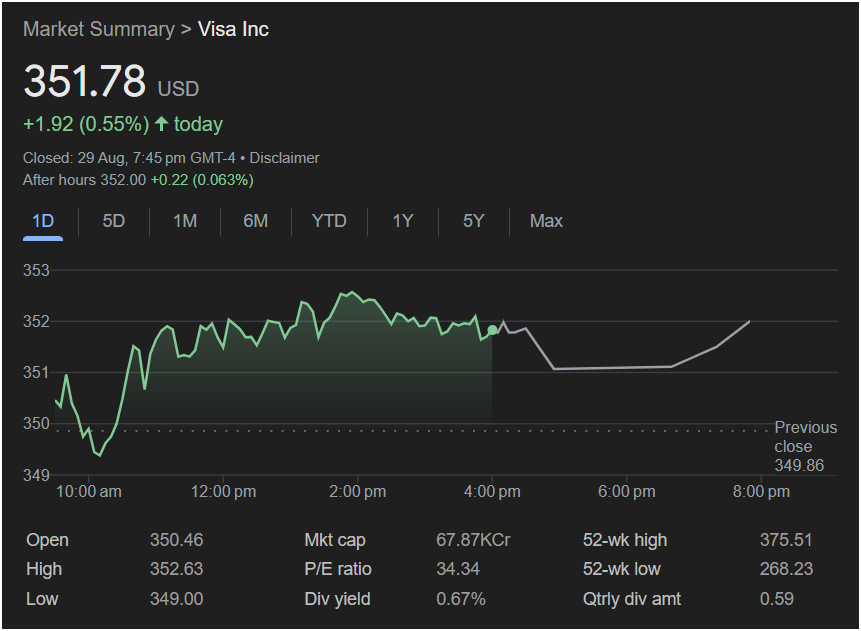Screen dimensions: 861x631
Task: Click the High value 352.63
Action: pyautogui.click(x=177, y=569)
